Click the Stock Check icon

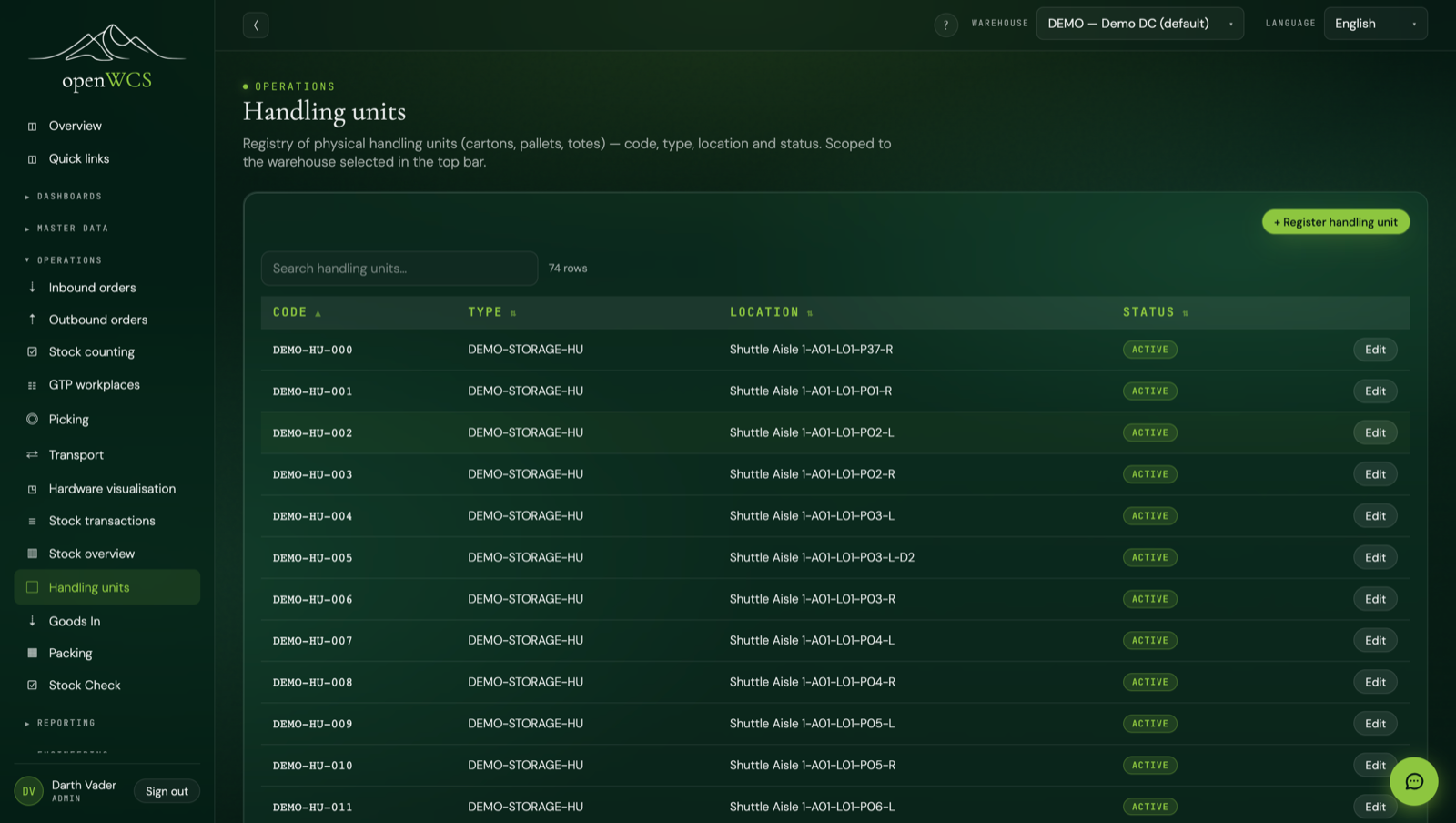[32, 685]
